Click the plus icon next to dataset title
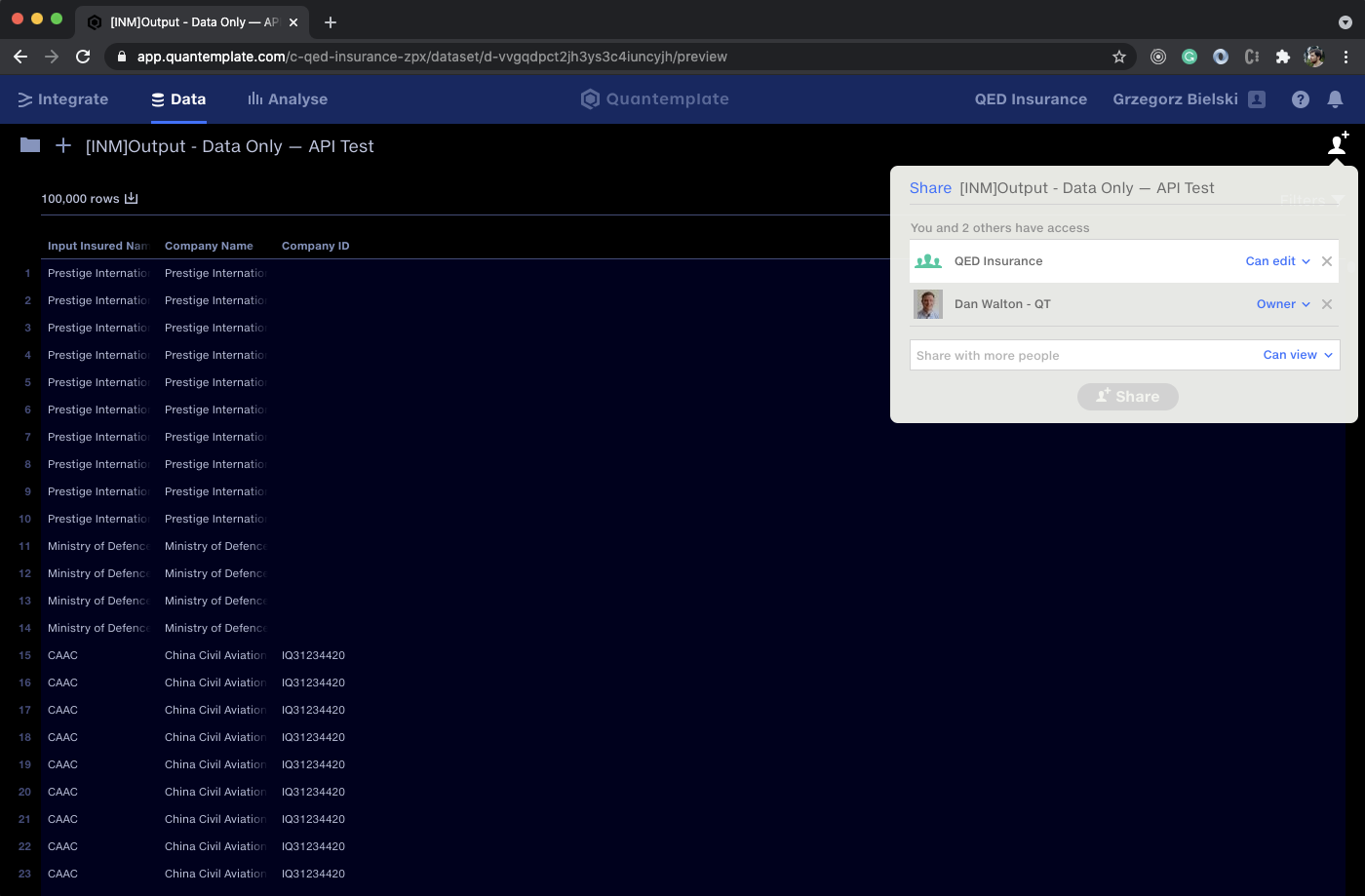The width and height of the screenshot is (1365, 896). [x=63, y=145]
